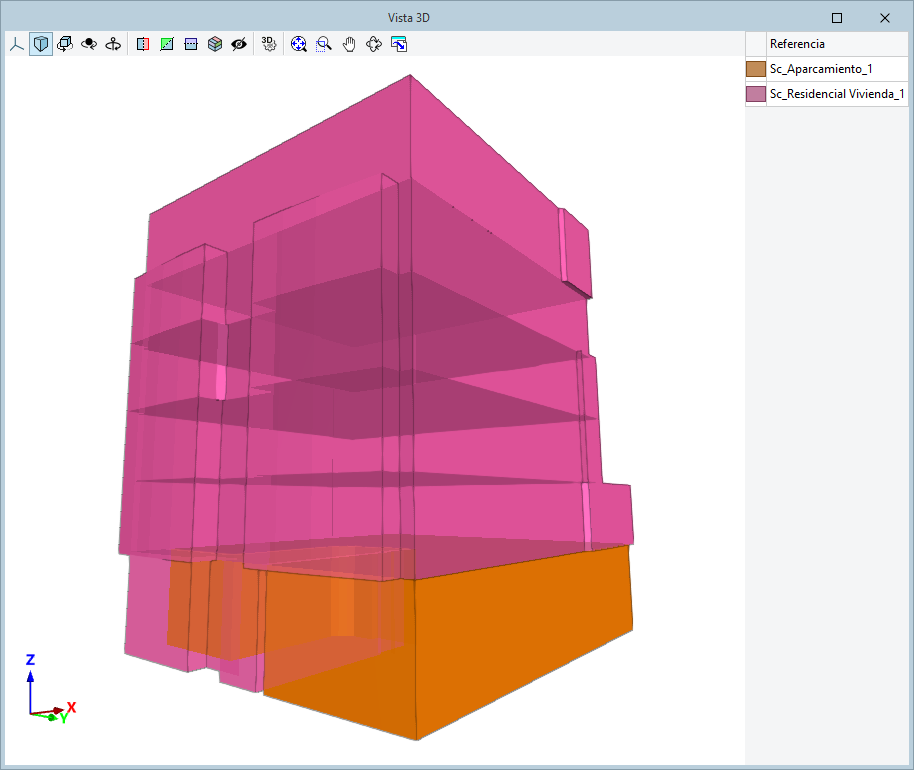914x770 pixels.
Task: Click the four-arrow move view icon
Action: (374, 44)
